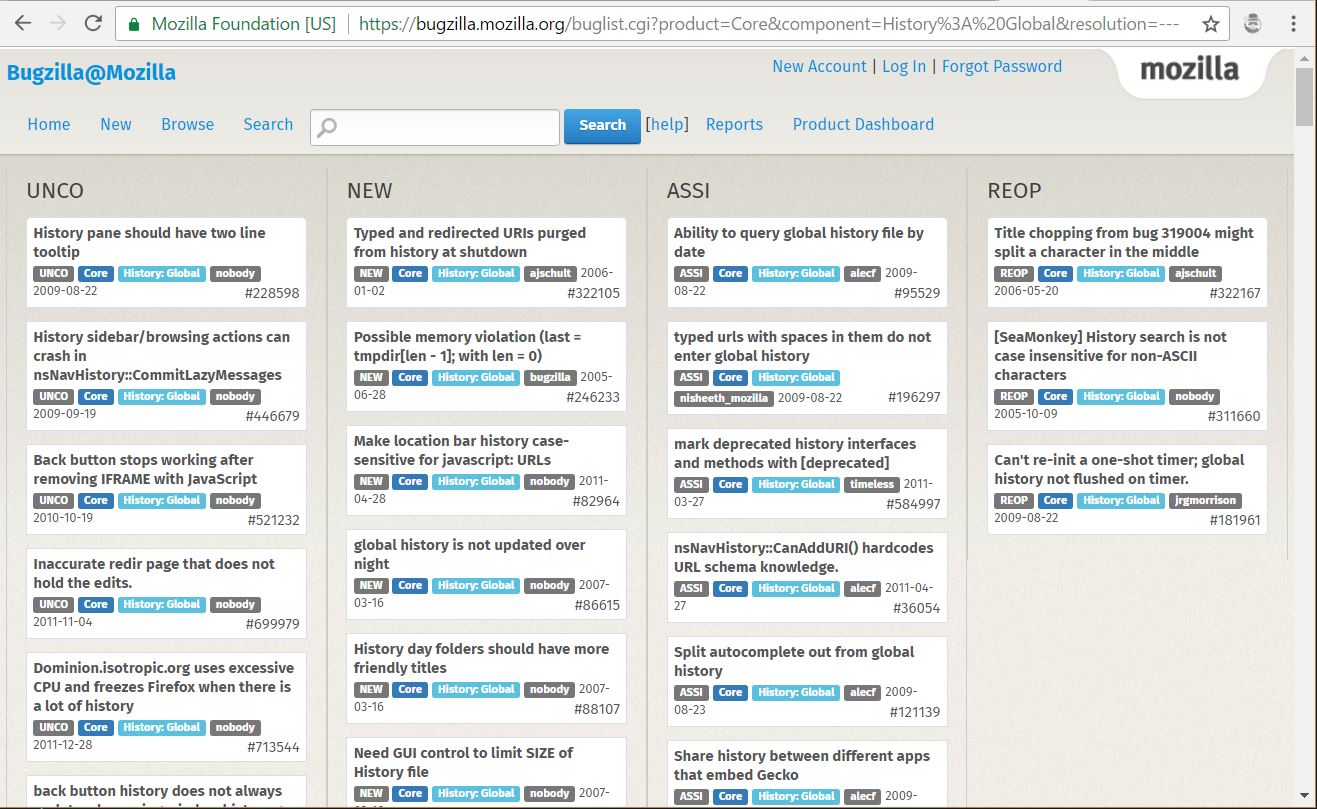Screen dimensions: 1317x809
Task: Click the nisheeth_mozilla assignee tag
Action: point(723,398)
